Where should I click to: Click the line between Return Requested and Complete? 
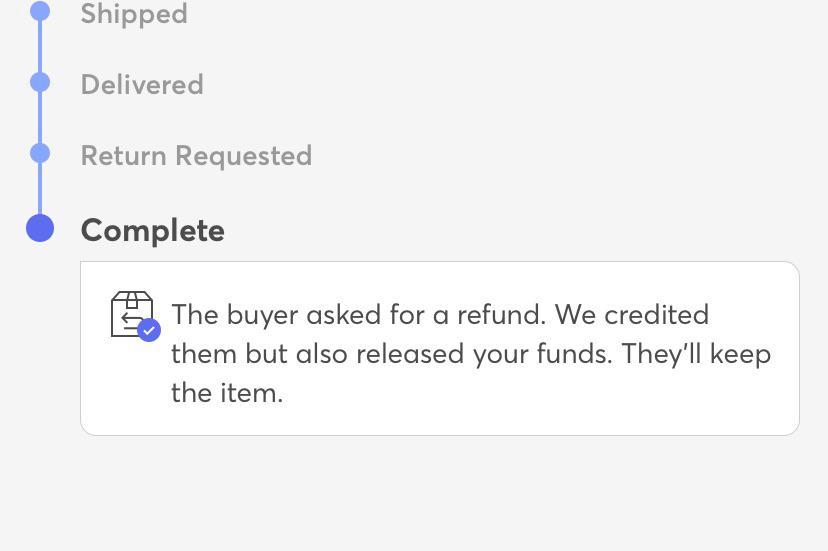click(x=40, y=188)
